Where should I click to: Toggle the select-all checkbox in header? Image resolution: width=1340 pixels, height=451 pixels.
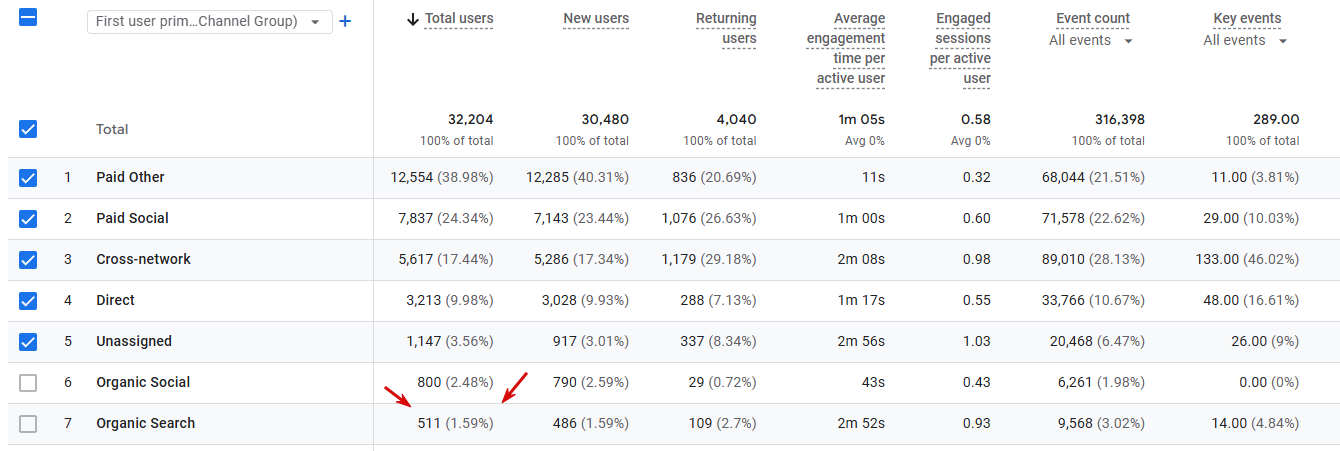pos(28,17)
